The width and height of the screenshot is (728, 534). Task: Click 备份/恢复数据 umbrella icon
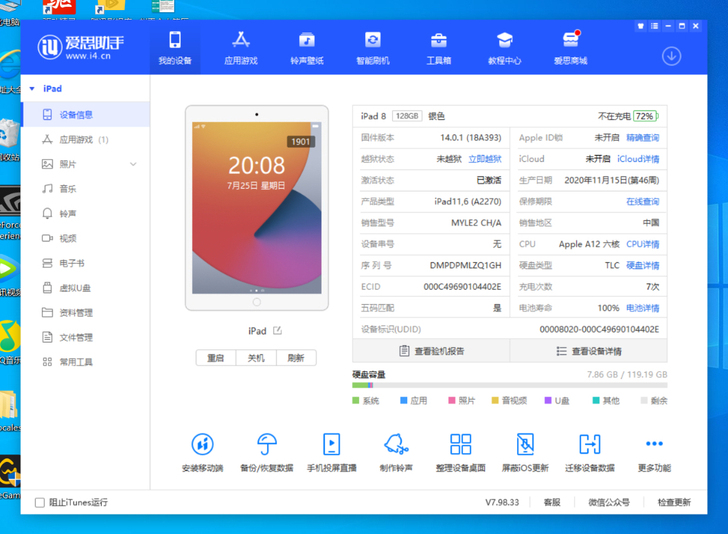tap(267, 444)
